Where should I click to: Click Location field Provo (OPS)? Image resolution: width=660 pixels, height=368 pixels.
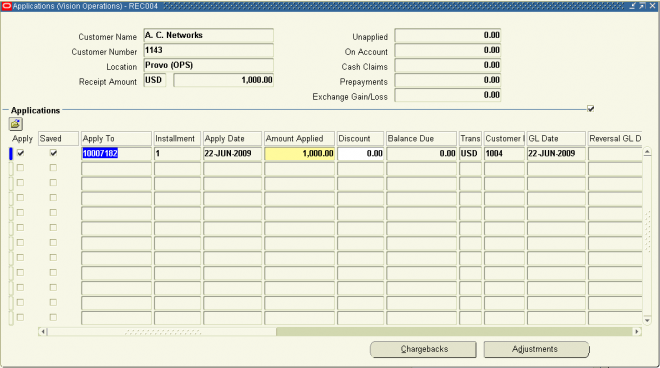[208, 65]
